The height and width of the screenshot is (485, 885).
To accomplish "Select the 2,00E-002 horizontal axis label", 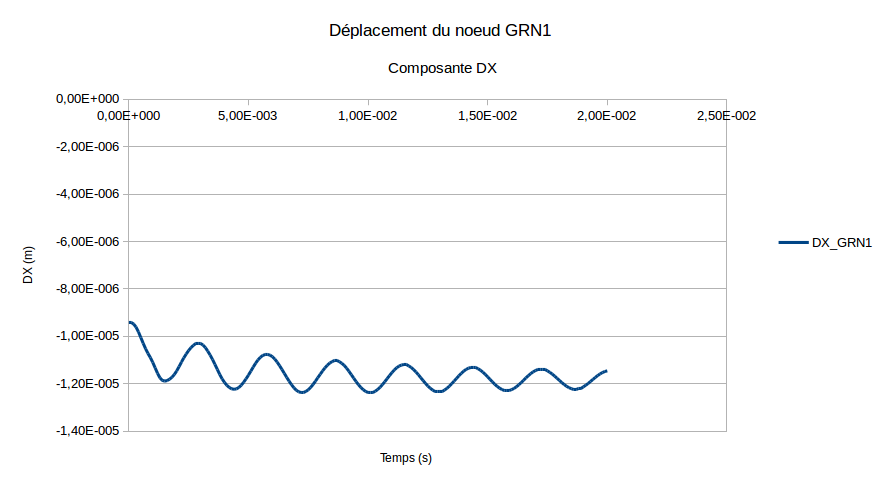I will tap(606, 116).
